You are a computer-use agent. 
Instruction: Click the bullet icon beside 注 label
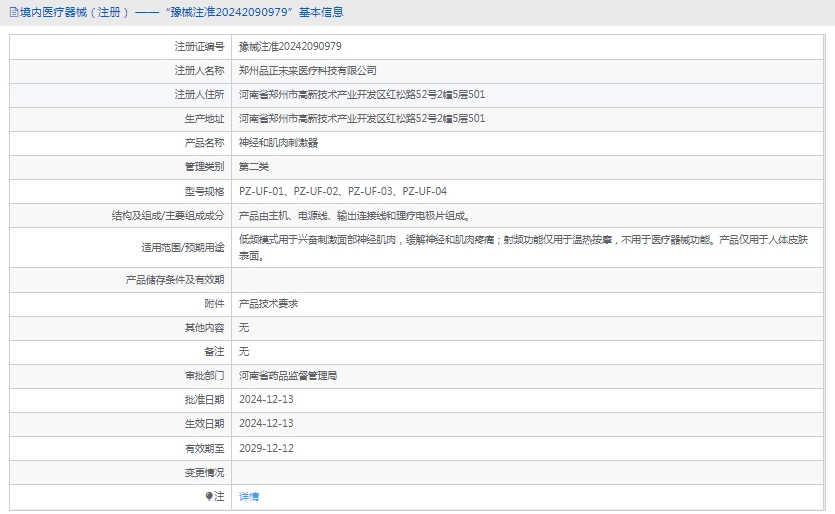tap(209, 496)
